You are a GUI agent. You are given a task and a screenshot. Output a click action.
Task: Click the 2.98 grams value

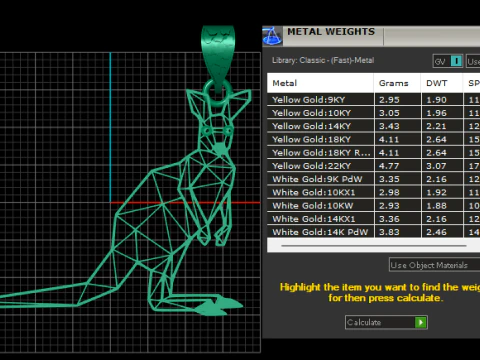(389, 192)
